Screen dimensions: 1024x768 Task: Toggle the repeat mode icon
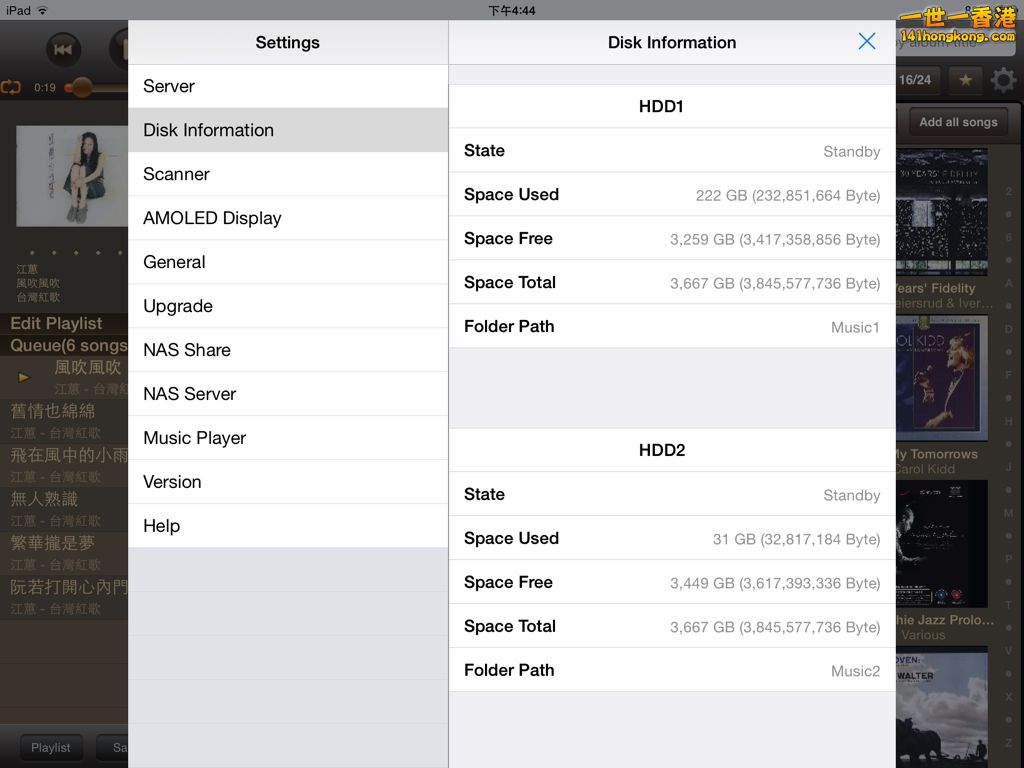(x=11, y=87)
